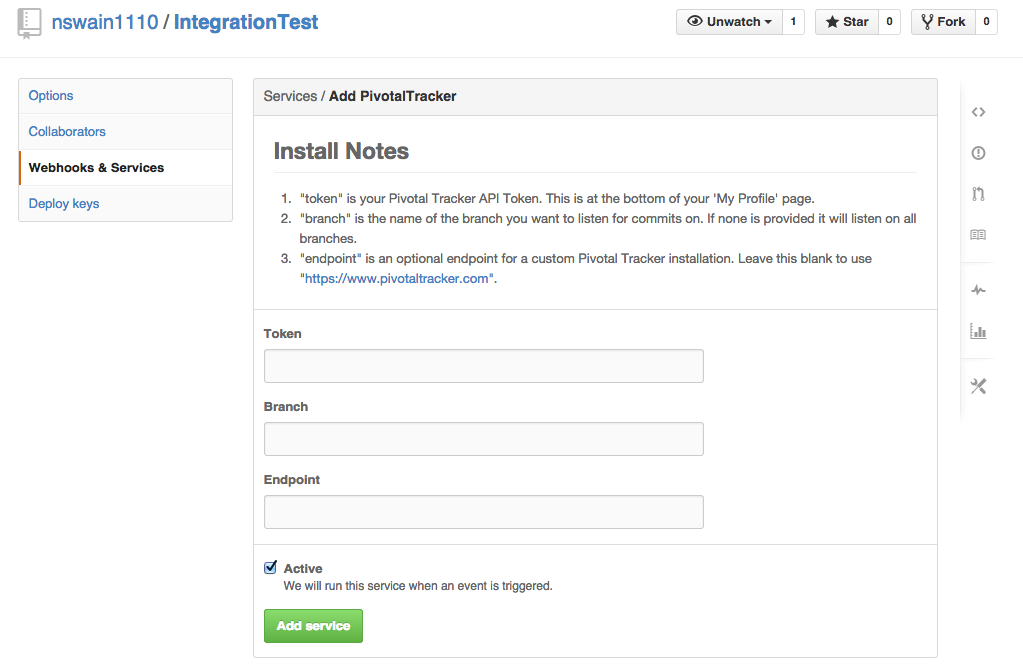Select Deploy keys in the settings menu
Viewport: 1023px width, 665px height.
click(x=126, y=204)
